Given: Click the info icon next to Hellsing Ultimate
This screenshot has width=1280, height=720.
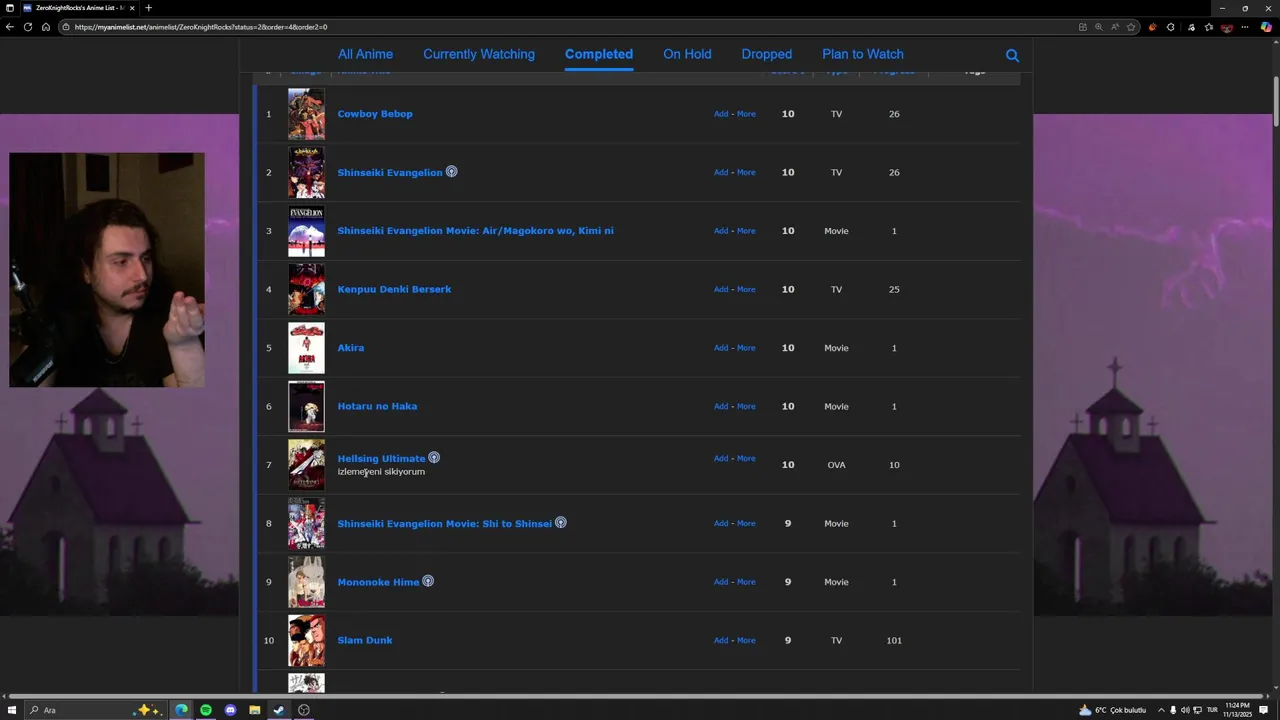Looking at the screenshot, I should (434, 458).
